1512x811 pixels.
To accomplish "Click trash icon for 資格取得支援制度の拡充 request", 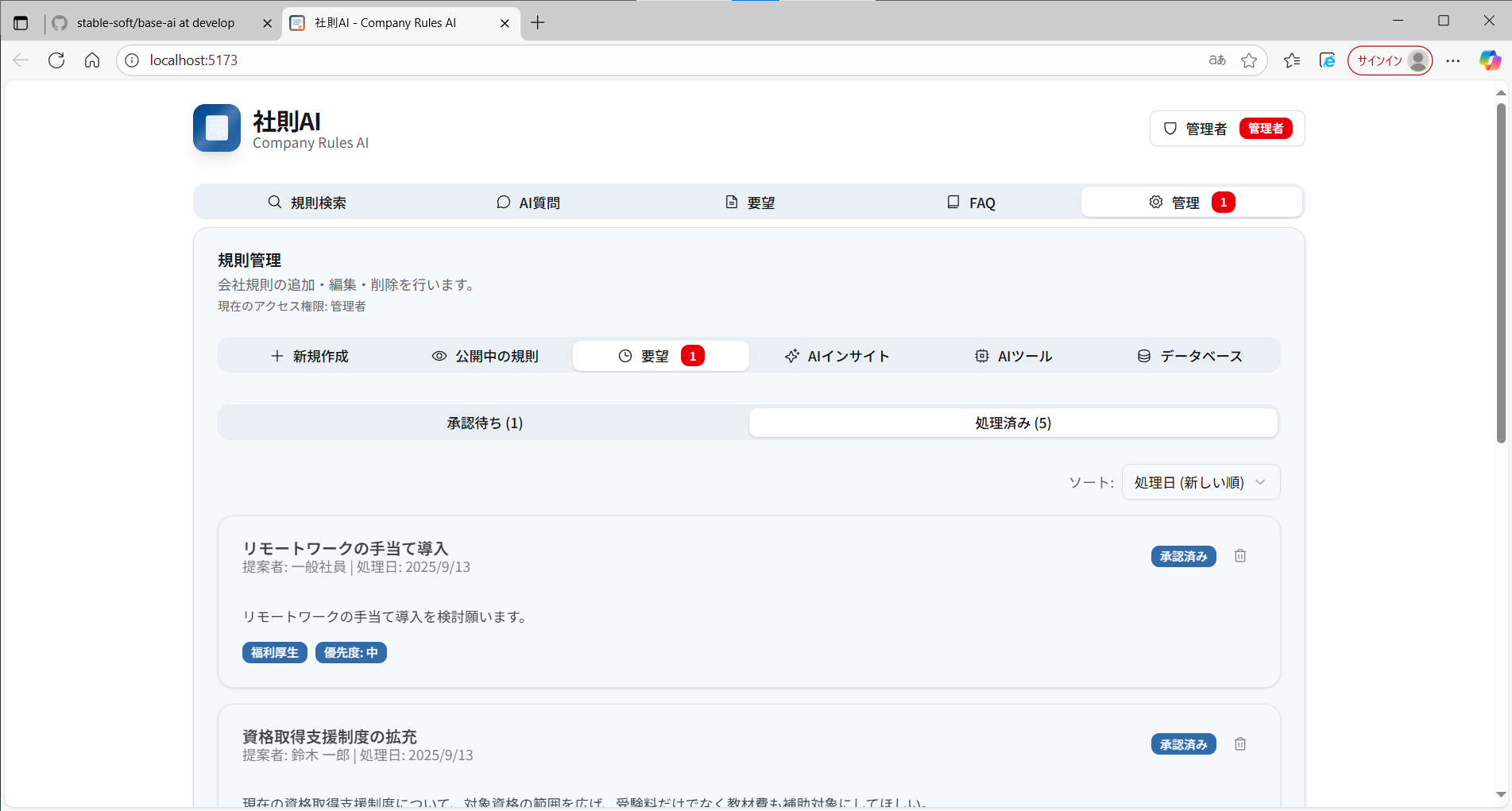I will [x=1239, y=744].
